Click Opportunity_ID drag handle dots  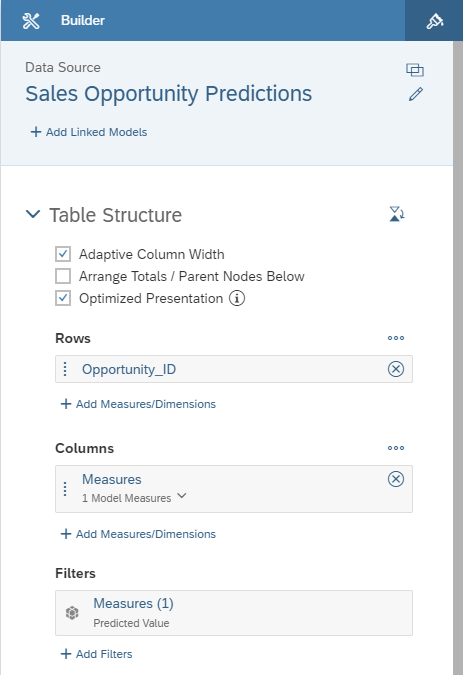pyautogui.click(x=65, y=369)
